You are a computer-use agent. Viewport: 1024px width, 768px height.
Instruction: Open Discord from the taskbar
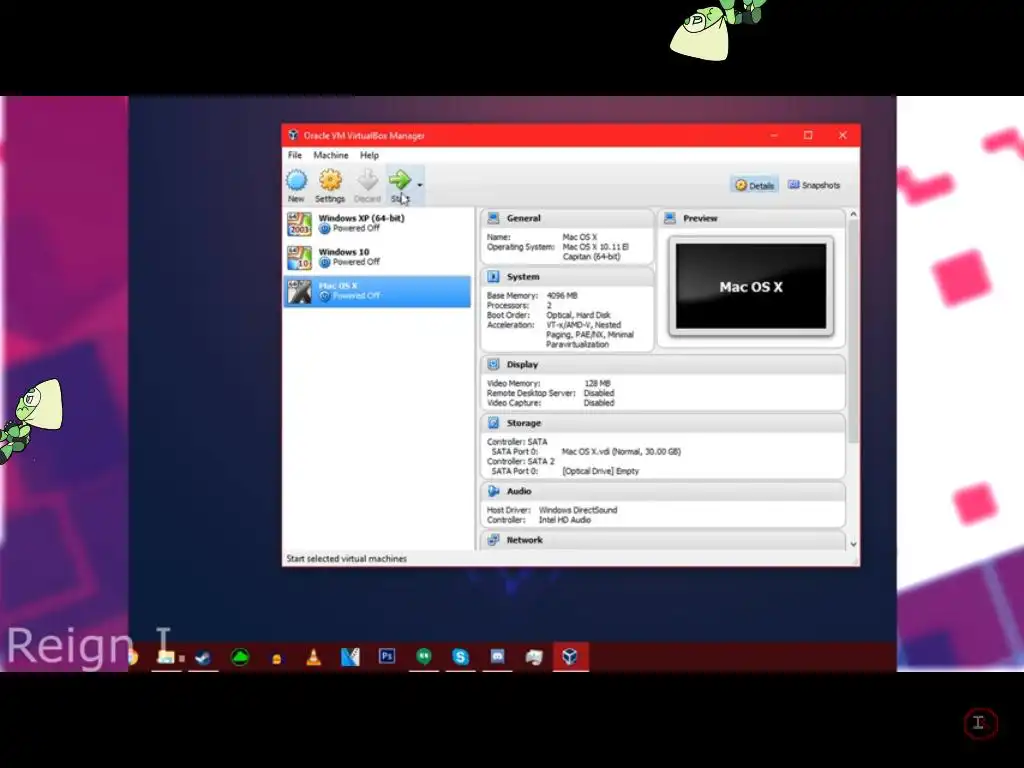[x=497, y=657]
